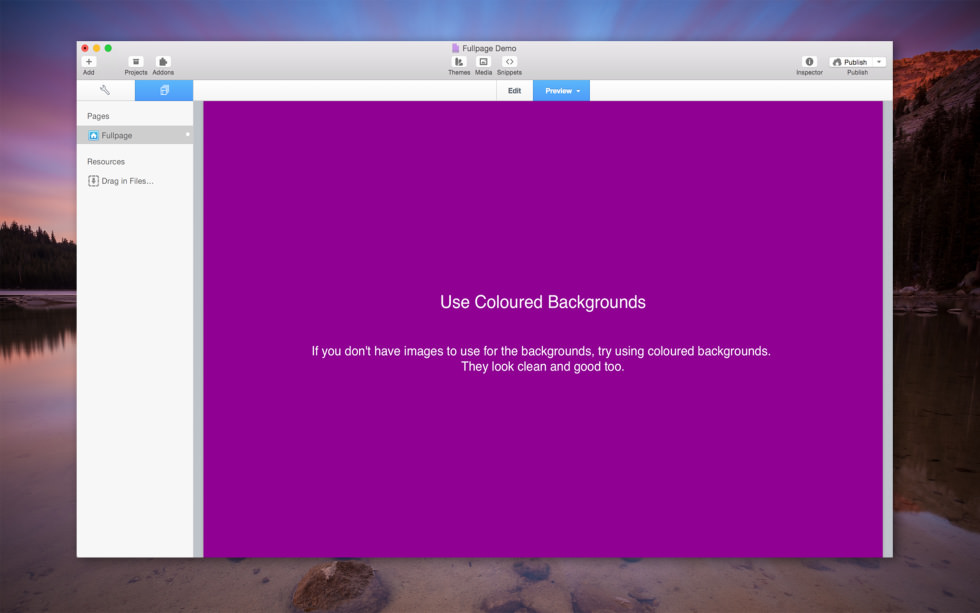Open the Projects toolbar icon
This screenshot has height=613, width=980.
(x=136, y=62)
